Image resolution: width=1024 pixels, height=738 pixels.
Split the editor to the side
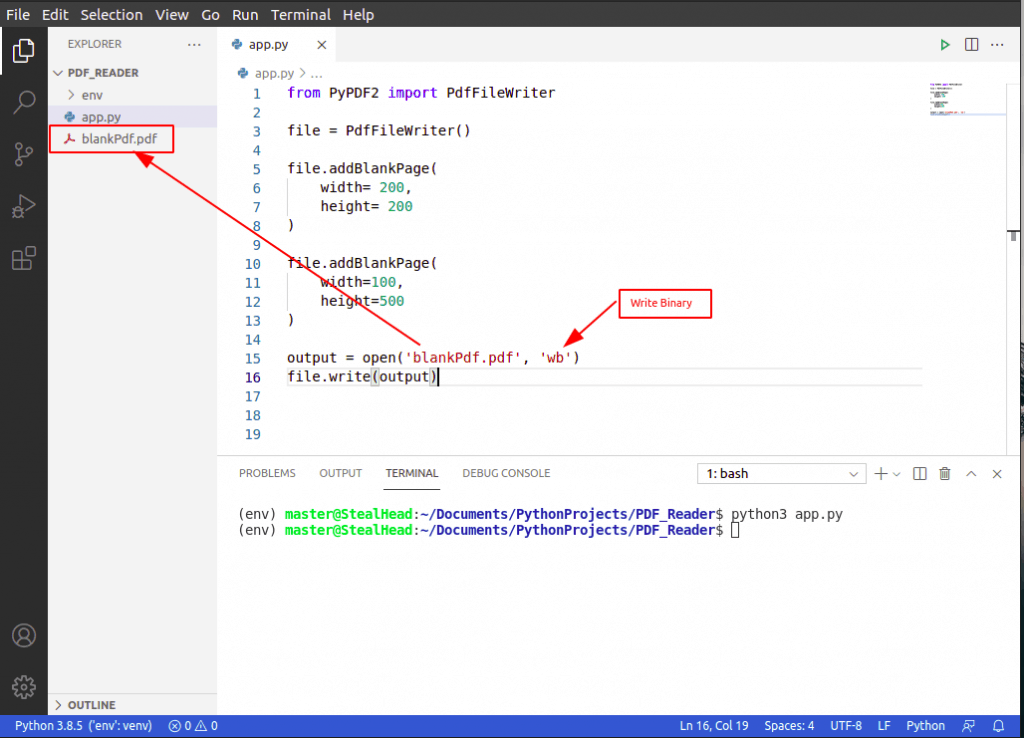point(970,45)
